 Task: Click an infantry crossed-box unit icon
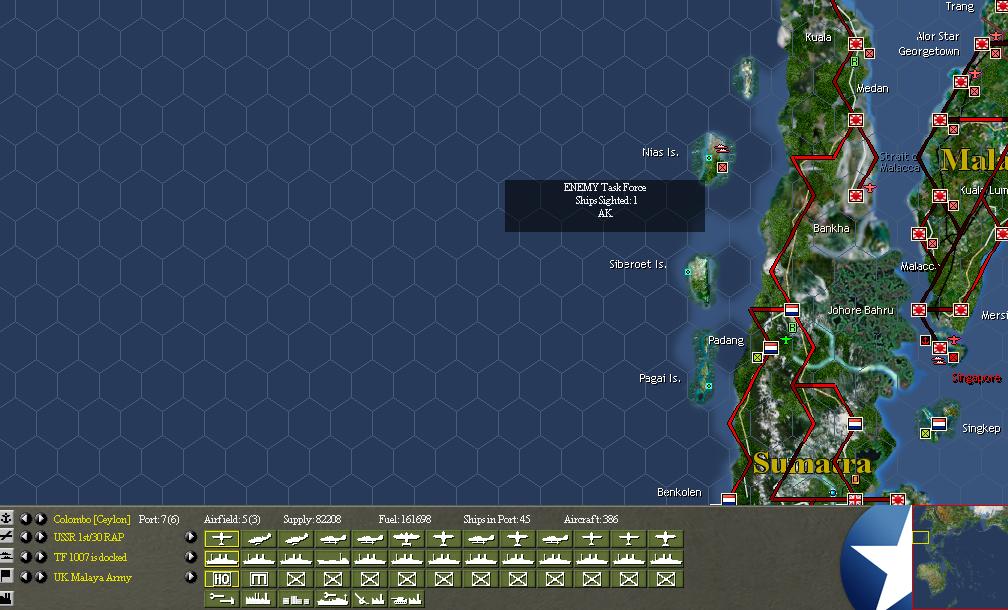click(295, 578)
